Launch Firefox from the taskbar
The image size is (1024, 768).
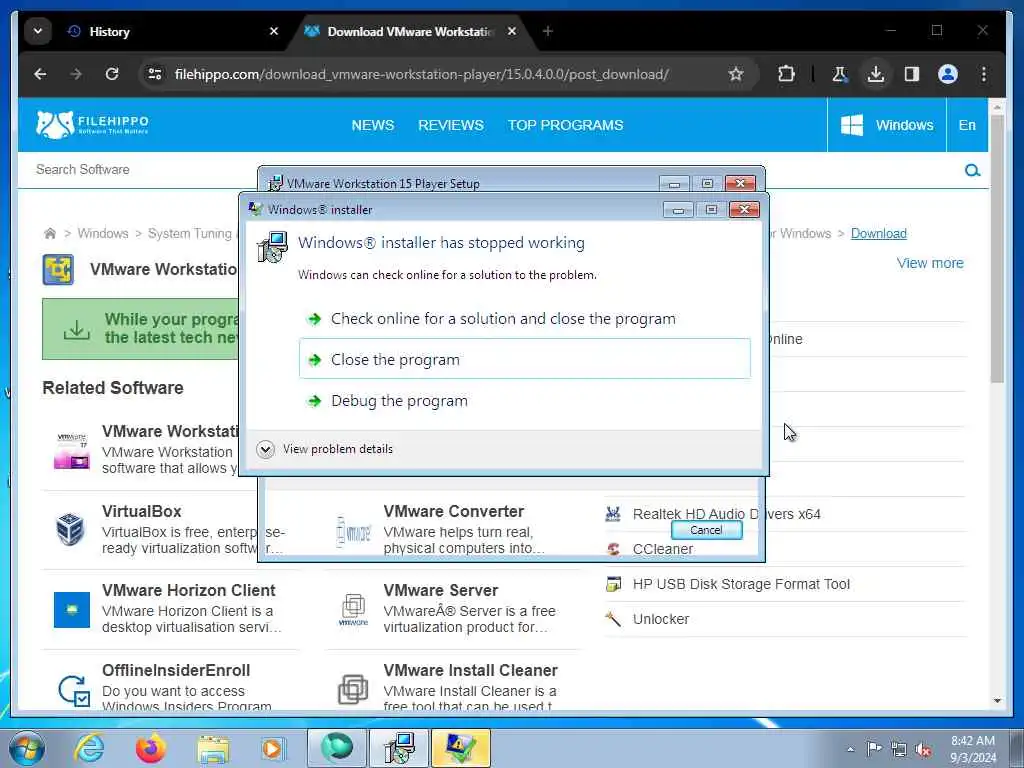tap(151, 748)
